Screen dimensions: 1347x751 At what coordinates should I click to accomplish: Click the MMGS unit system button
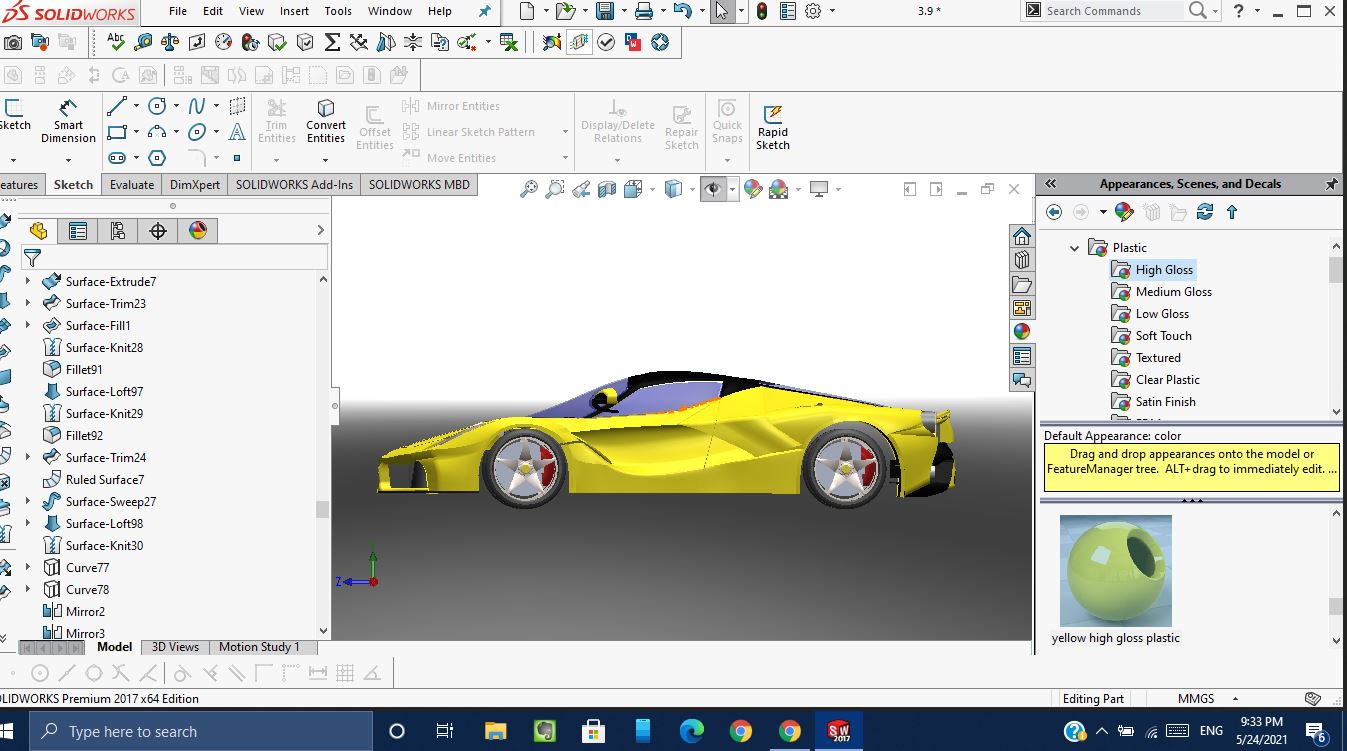pos(1196,699)
